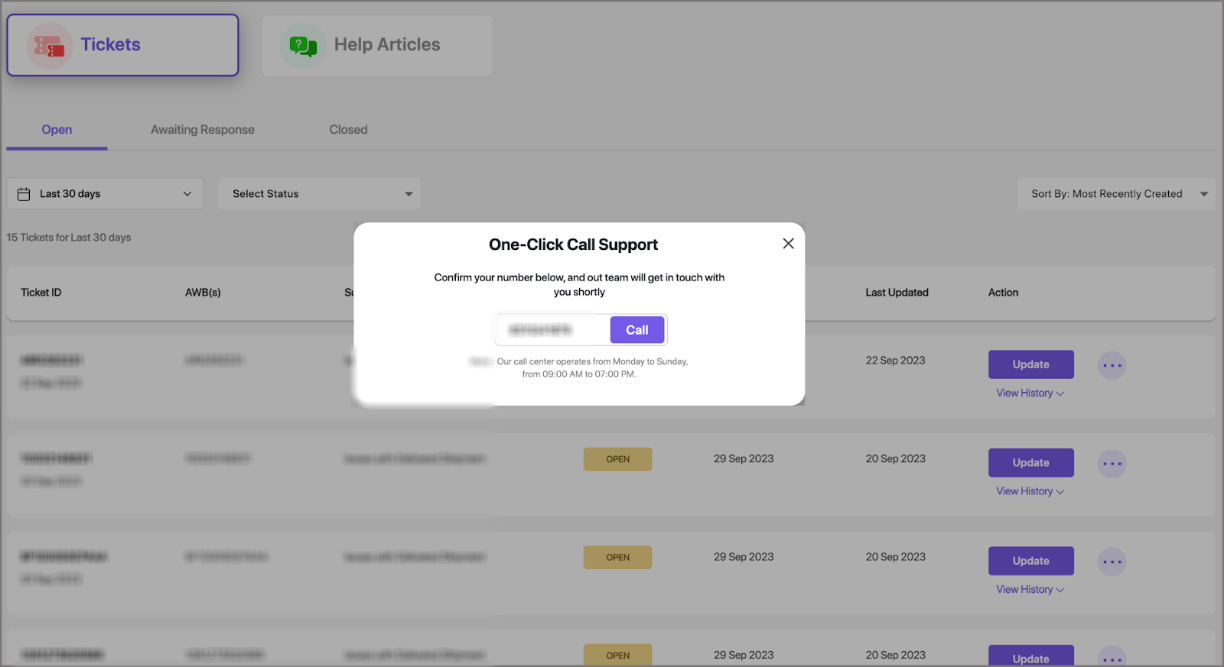Open three-dot menu on second ticket row
Screen dimensions: 1224x667
(x=1112, y=463)
